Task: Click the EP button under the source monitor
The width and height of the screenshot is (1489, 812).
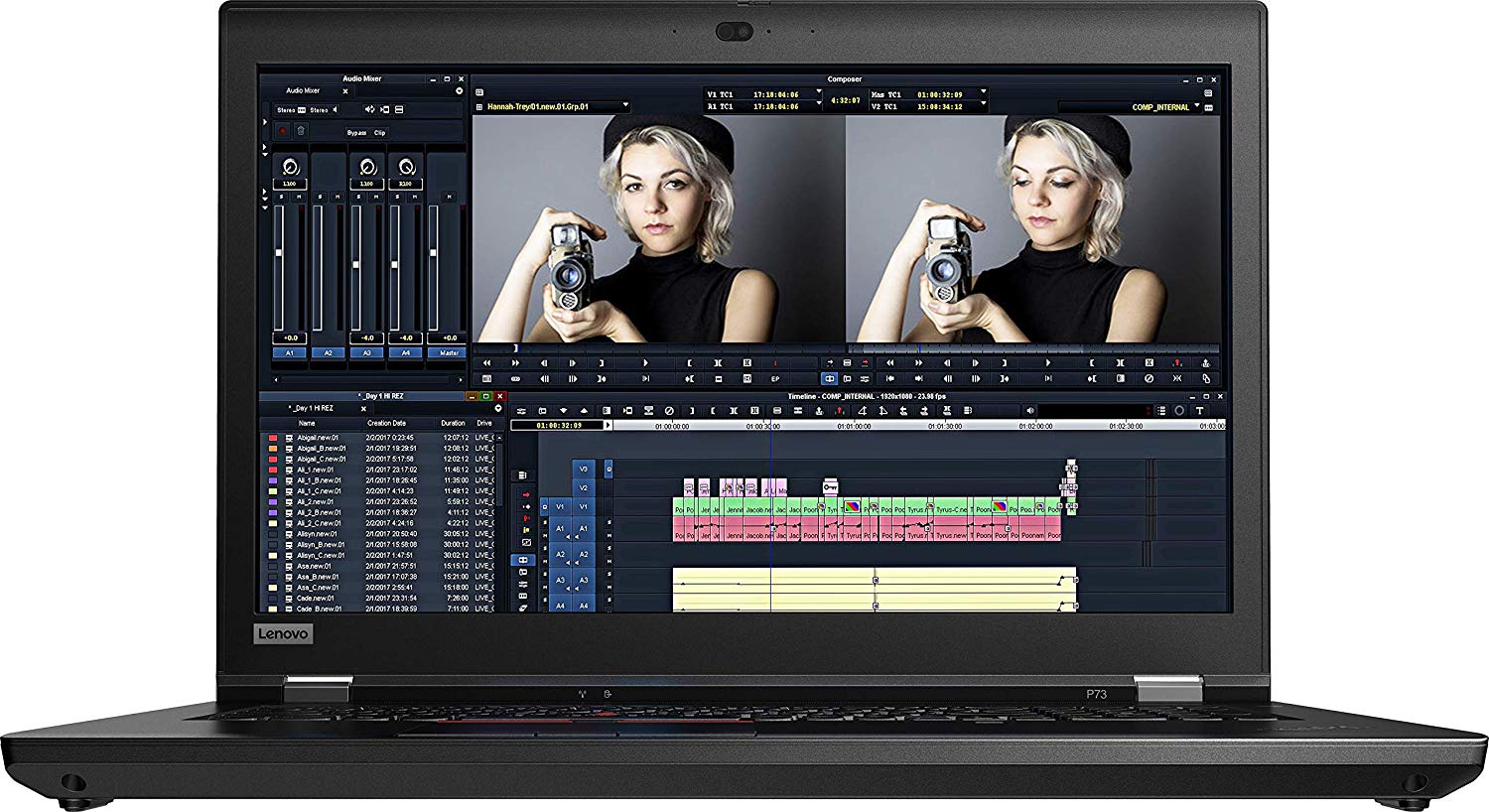Action: point(775,378)
